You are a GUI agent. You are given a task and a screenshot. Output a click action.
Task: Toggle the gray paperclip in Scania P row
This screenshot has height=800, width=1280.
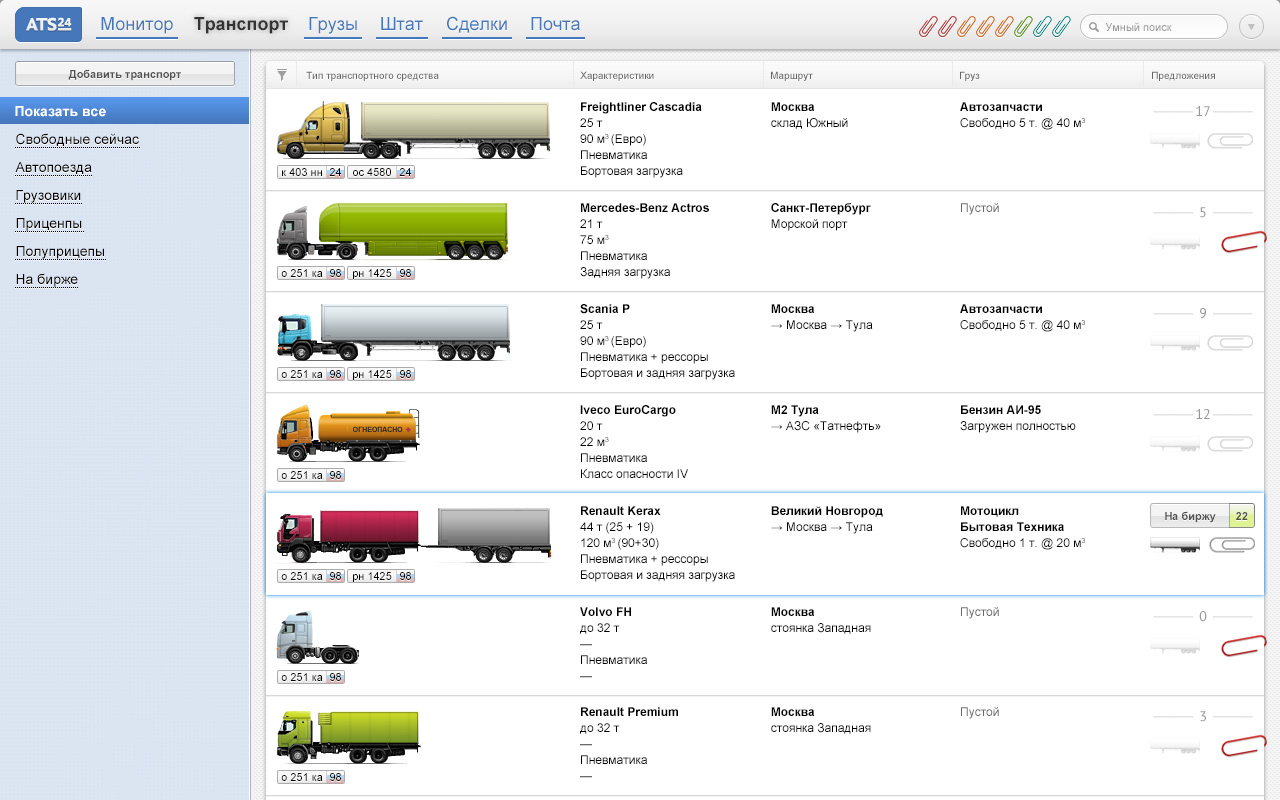tap(1230, 343)
